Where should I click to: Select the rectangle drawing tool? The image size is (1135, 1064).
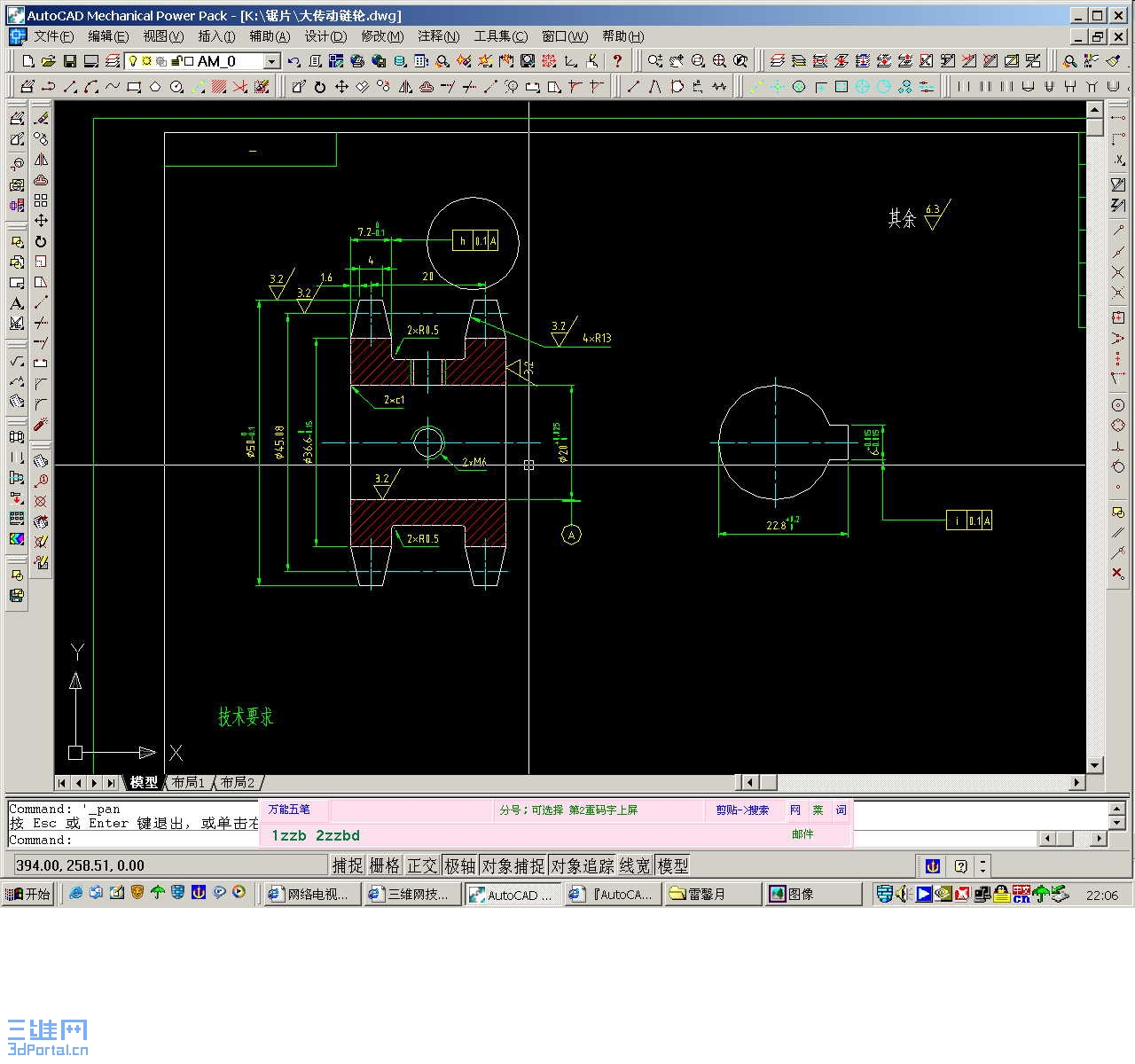[134, 87]
